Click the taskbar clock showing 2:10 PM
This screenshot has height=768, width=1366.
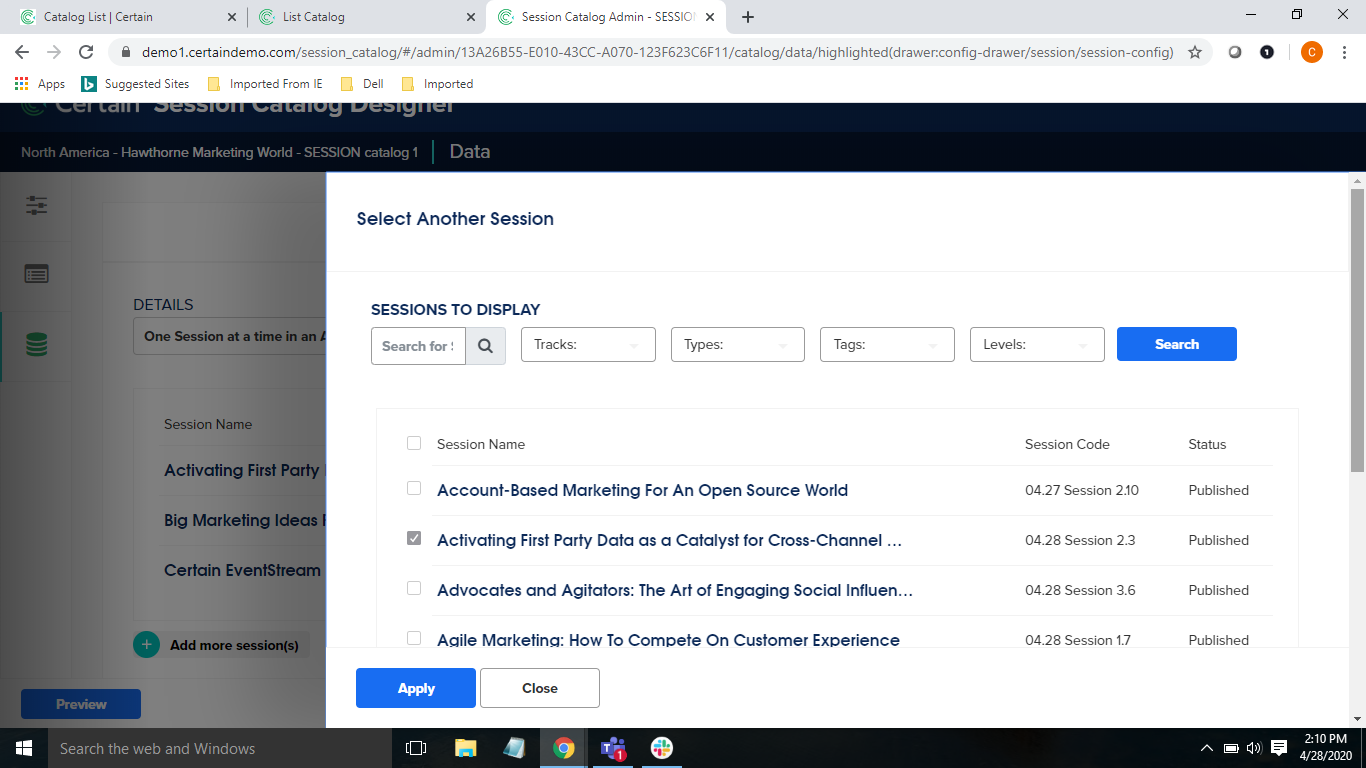coord(1326,748)
